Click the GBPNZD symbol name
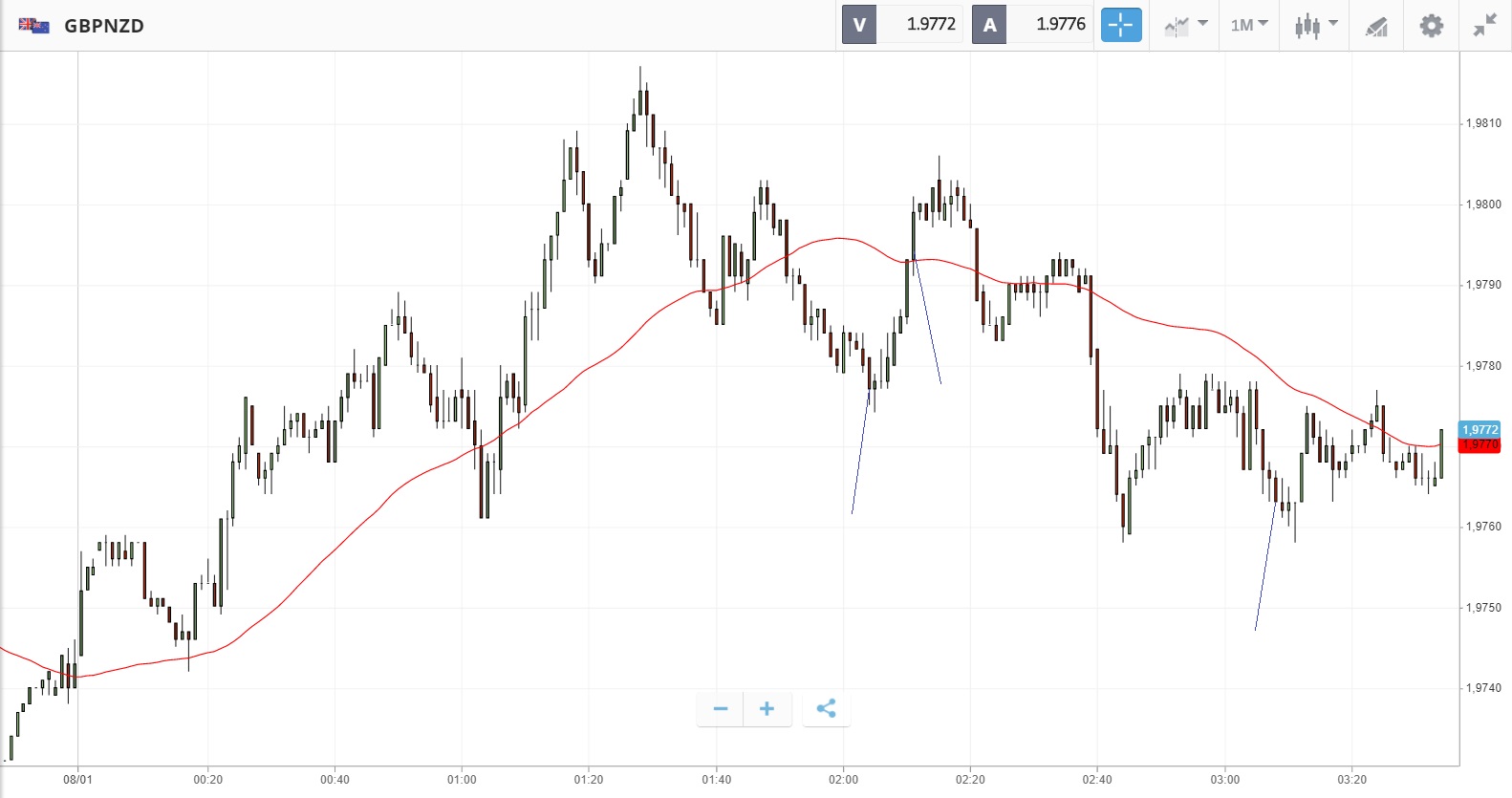The height and width of the screenshot is (798, 1512). coord(104,26)
